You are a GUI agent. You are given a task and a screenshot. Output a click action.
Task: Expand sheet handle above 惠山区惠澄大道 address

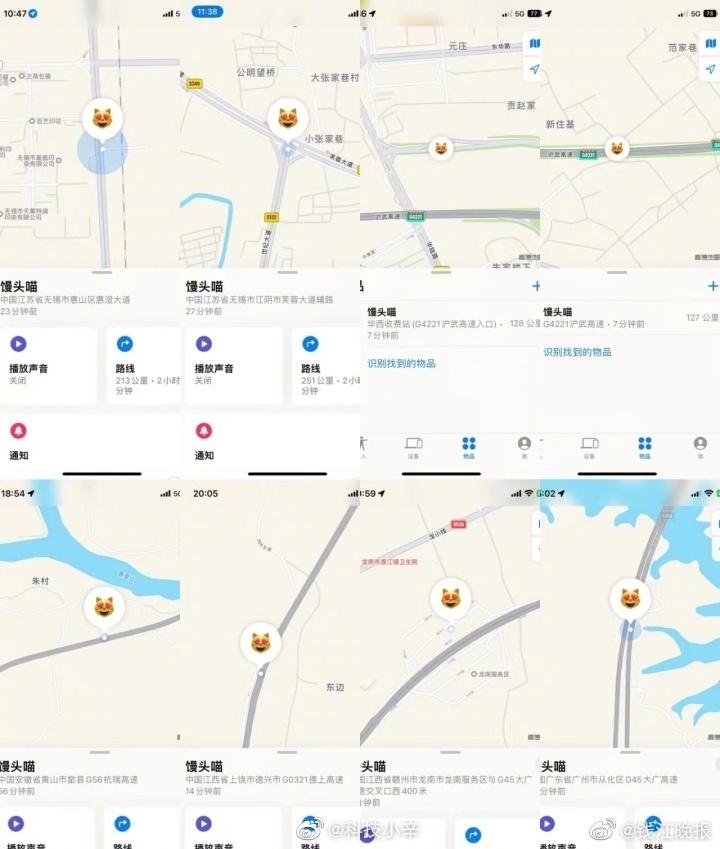pyautogui.click(x=101, y=272)
